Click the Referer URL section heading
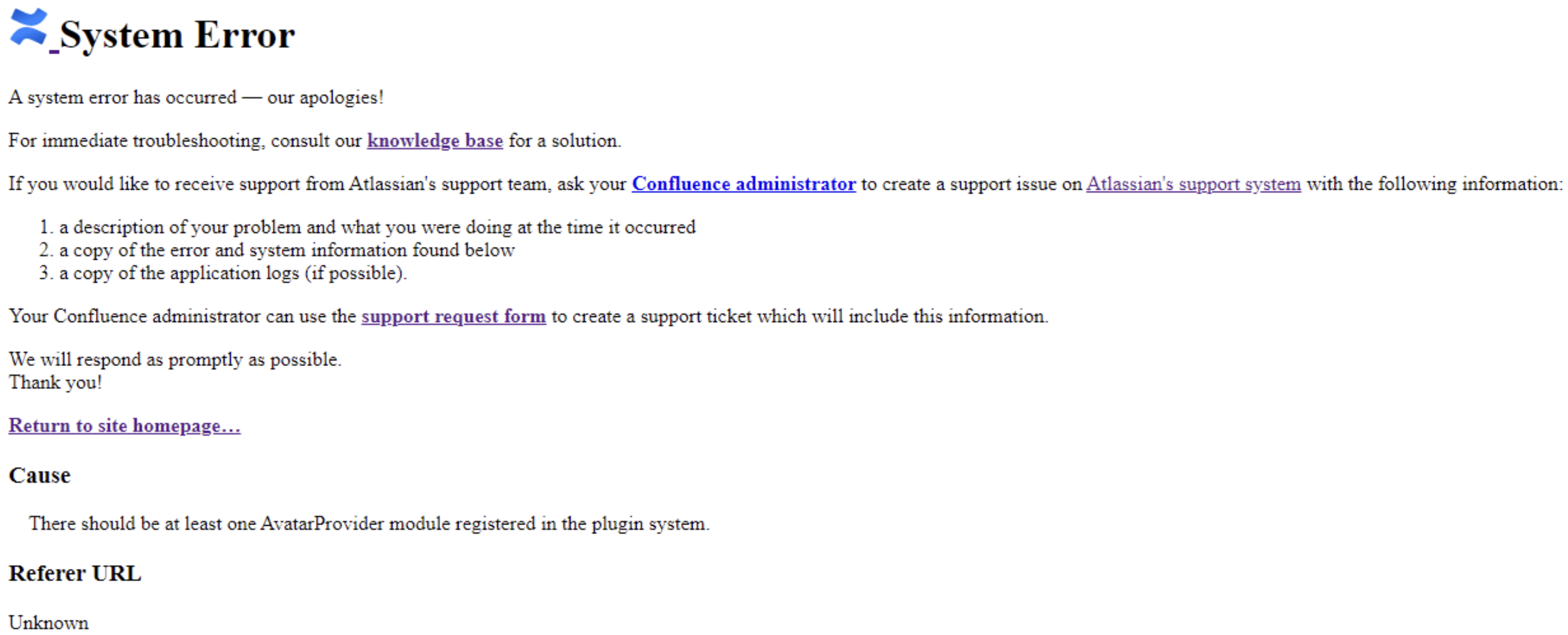This screenshot has width=1568, height=635. click(75, 574)
